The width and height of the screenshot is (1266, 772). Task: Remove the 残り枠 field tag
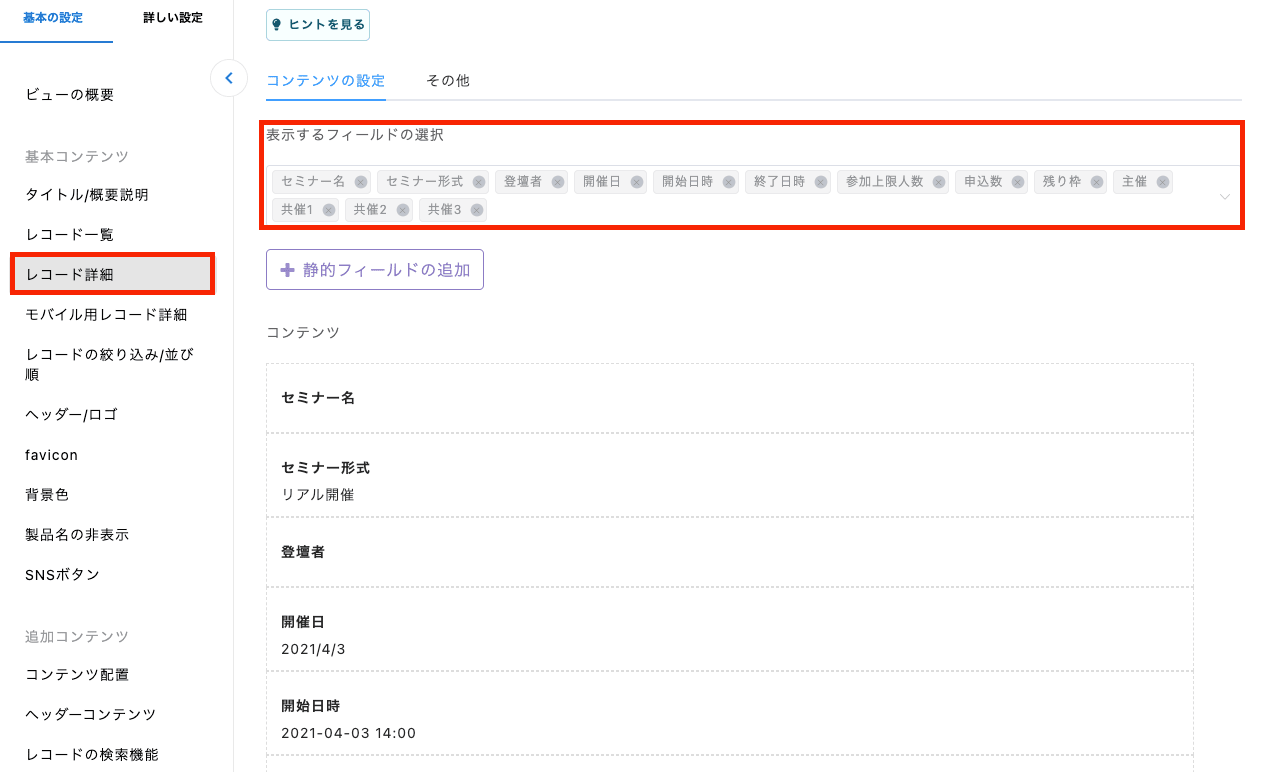1097,182
